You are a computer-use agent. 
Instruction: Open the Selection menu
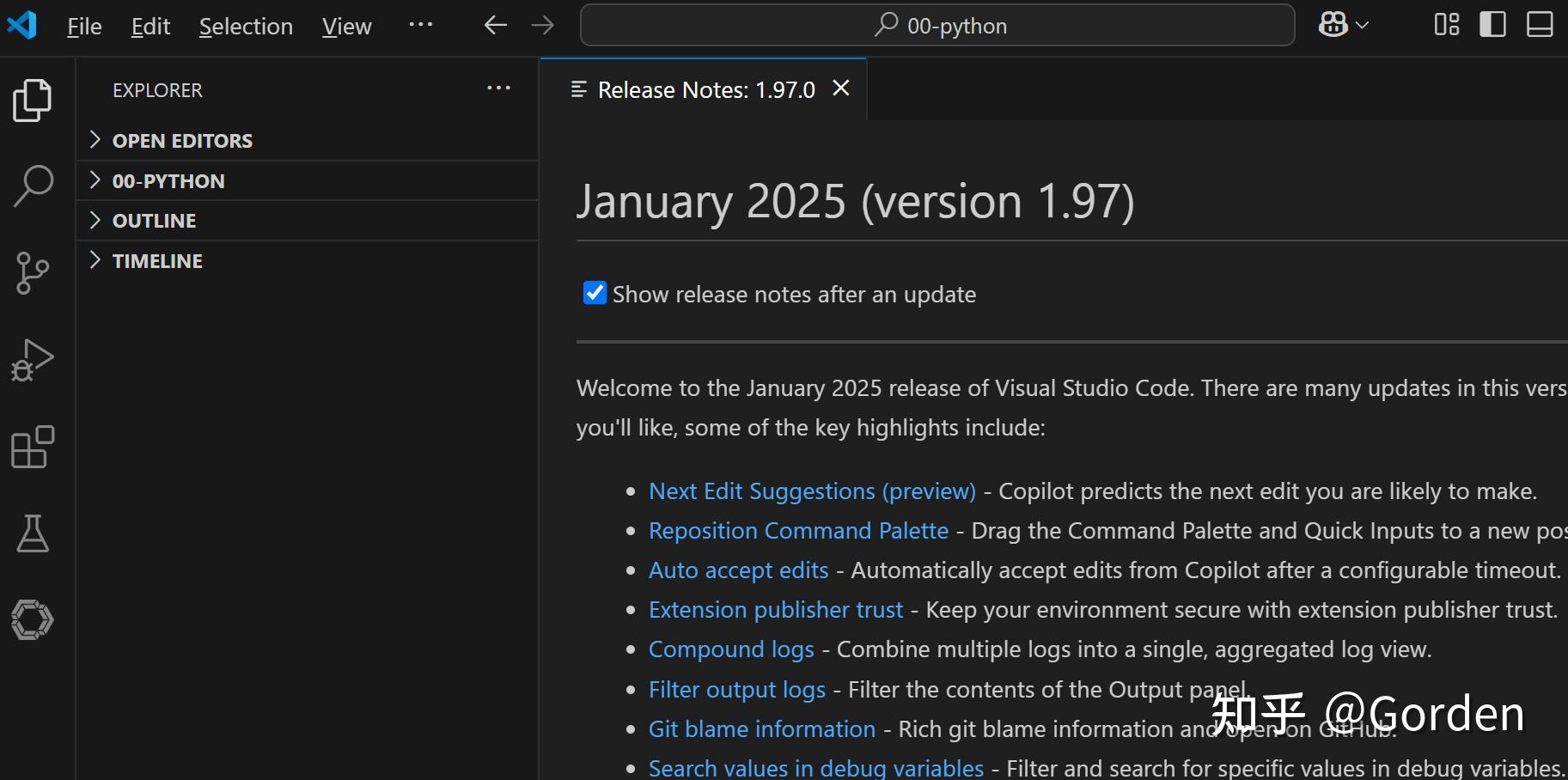pyautogui.click(x=246, y=27)
